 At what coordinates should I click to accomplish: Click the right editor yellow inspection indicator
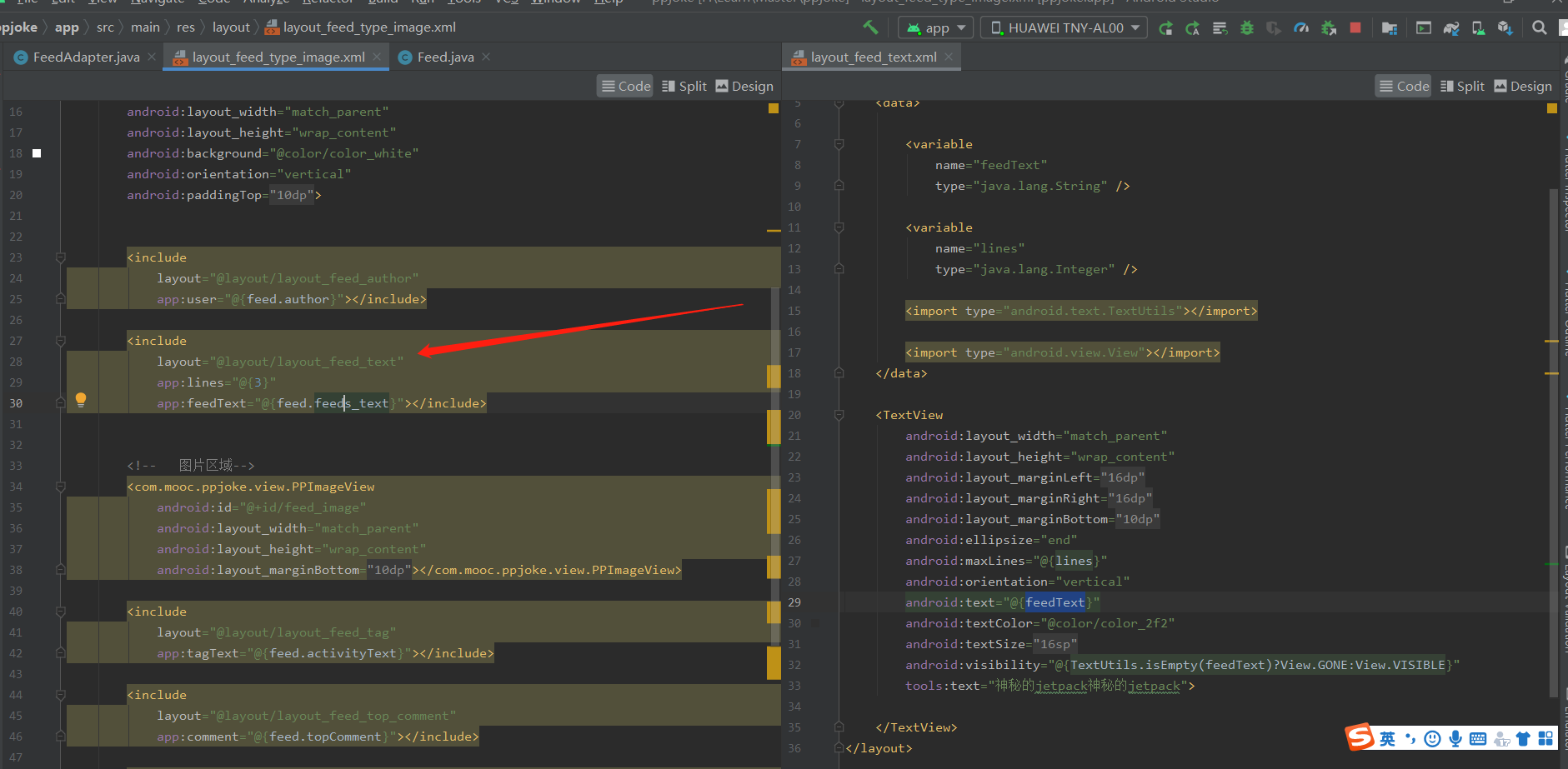coord(1552,108)
